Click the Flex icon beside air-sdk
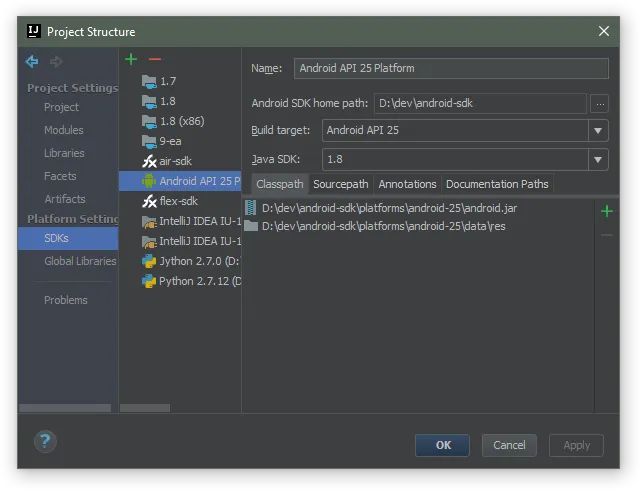640x489 pixels. coord(149,161)
